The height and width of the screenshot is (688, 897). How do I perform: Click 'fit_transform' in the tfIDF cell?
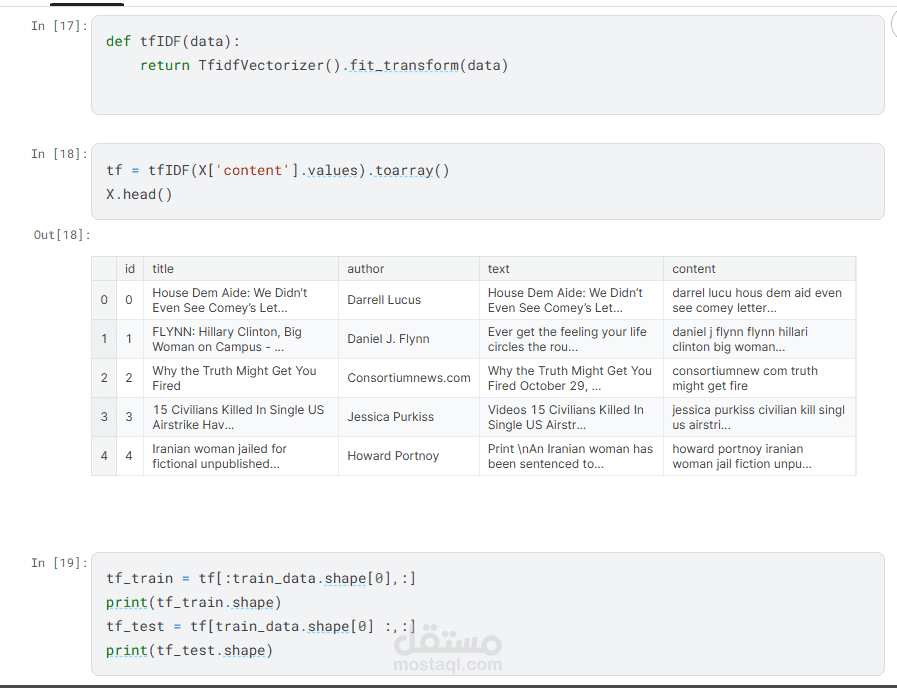click(x=404, y=65)
